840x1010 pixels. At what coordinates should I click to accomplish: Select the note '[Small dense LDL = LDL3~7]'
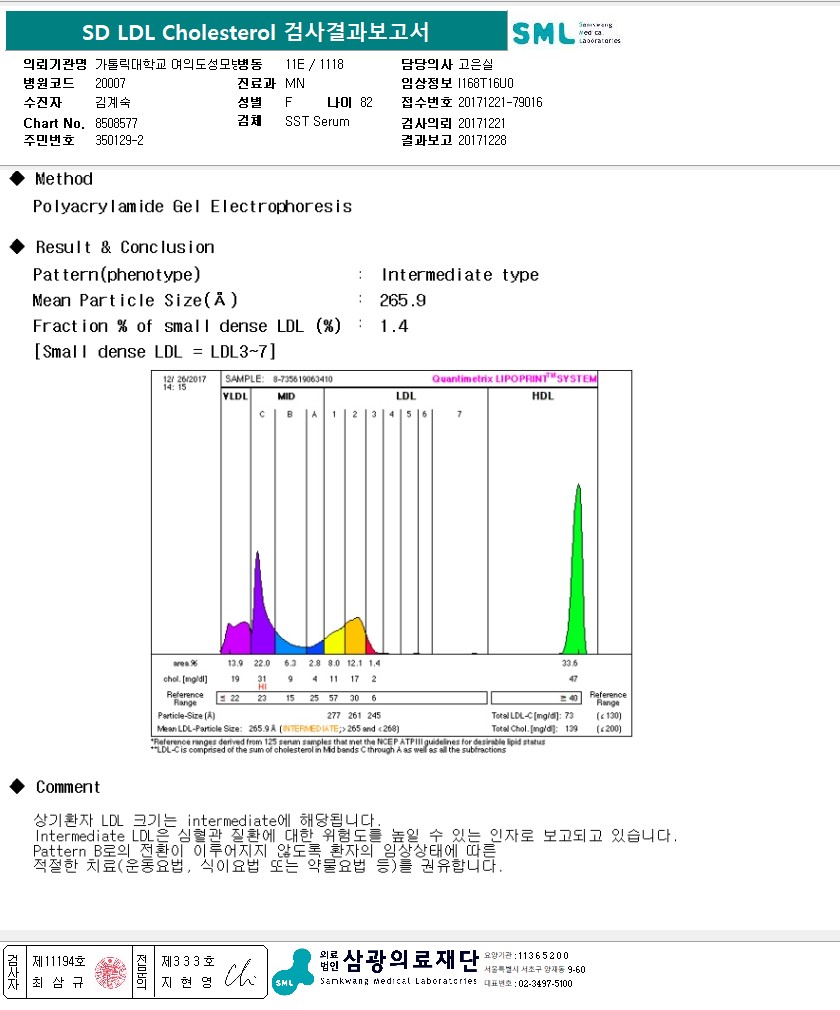pos(155,352)
